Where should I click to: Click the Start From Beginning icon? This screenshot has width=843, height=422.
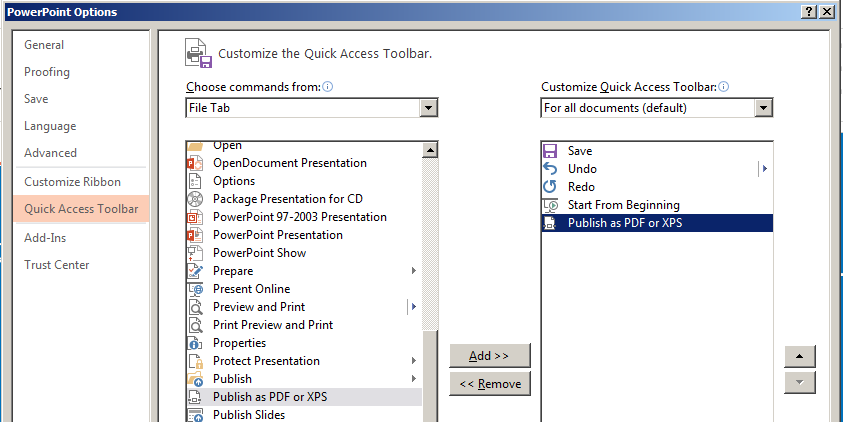click(x=550, y=205)
